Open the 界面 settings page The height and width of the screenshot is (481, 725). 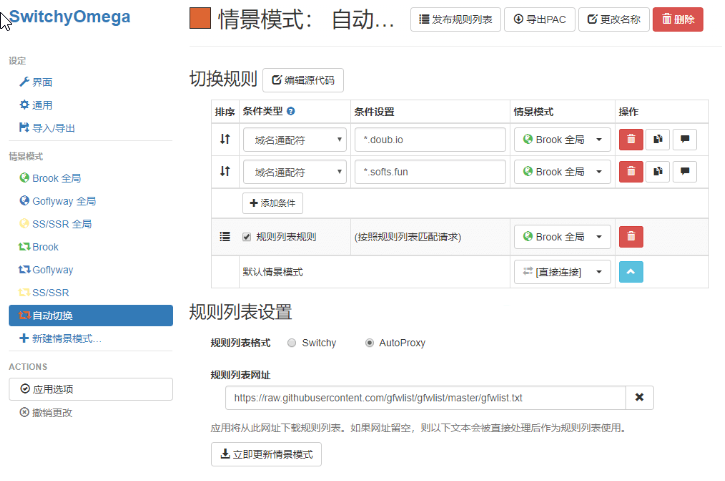coord(36,82)
